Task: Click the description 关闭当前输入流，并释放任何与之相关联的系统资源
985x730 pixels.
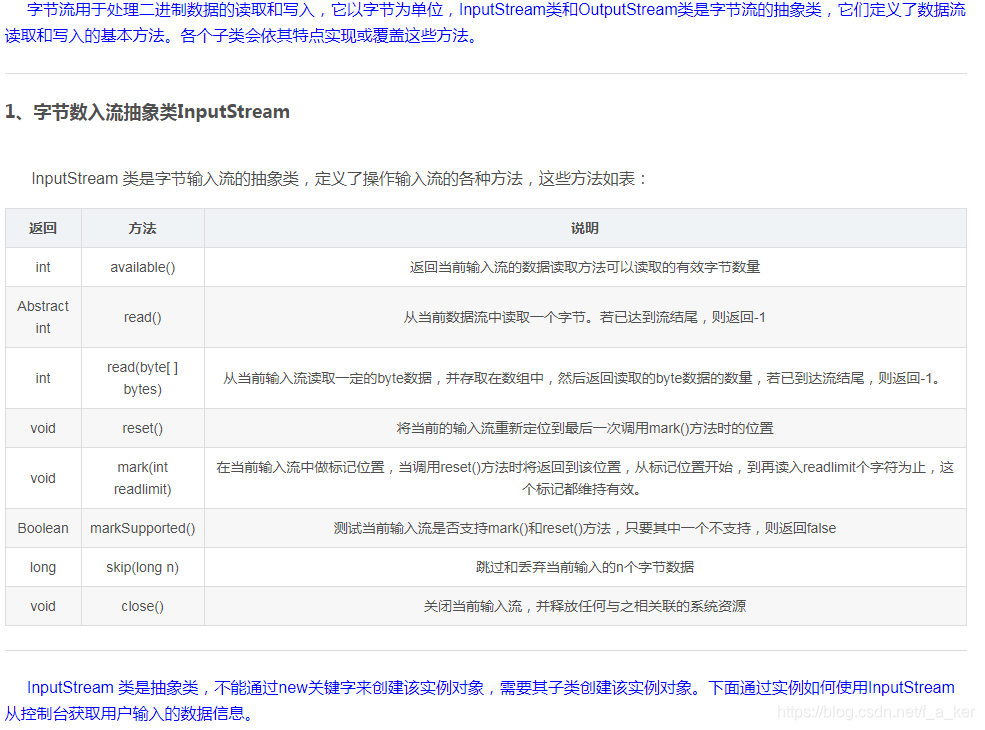Action: point(585,606)
